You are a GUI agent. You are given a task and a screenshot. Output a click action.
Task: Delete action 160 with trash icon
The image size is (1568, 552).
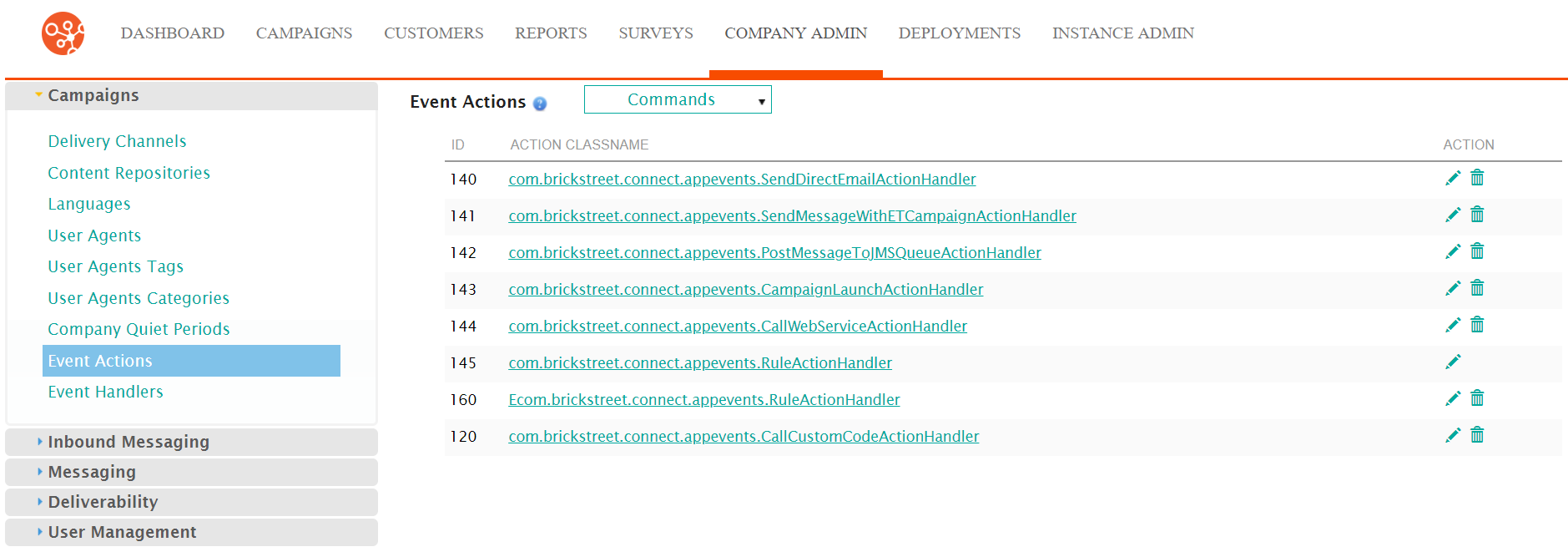(1477, 398)
